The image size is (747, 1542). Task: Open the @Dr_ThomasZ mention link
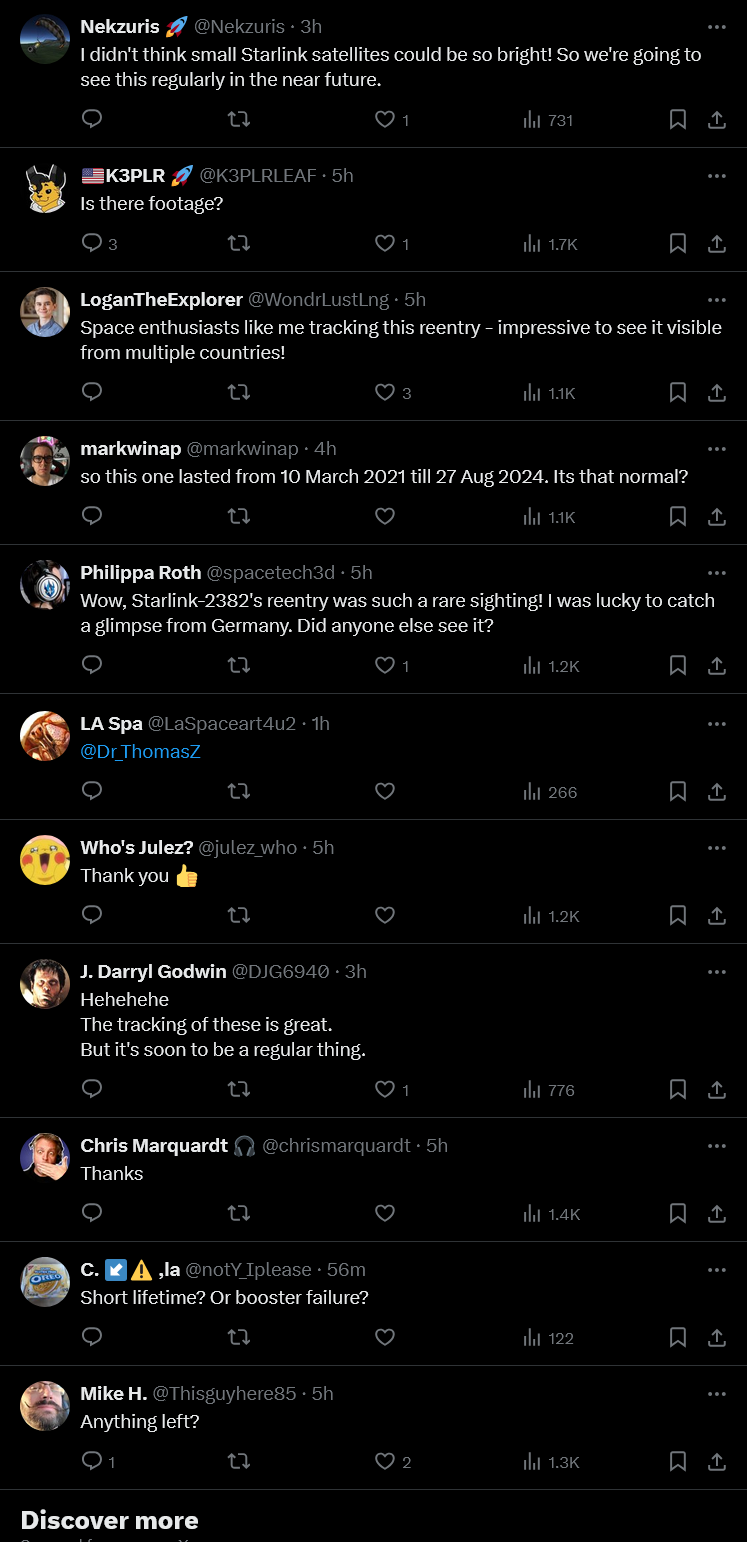[x=141, y=751]
